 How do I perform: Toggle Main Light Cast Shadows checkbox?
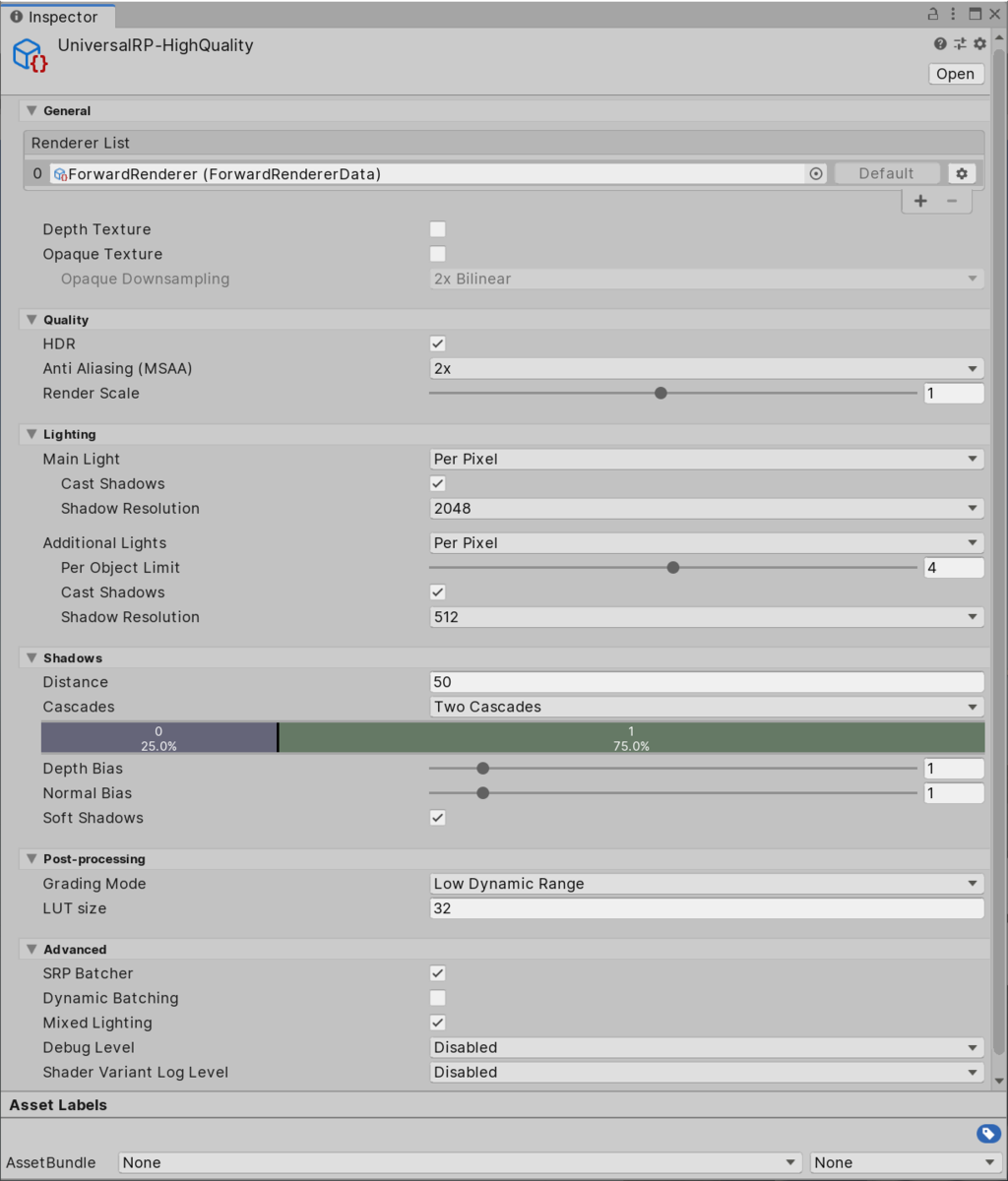[438, 483]
